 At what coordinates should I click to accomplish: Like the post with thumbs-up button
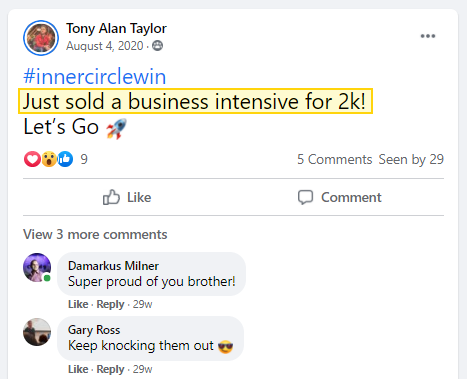(127, 197)
